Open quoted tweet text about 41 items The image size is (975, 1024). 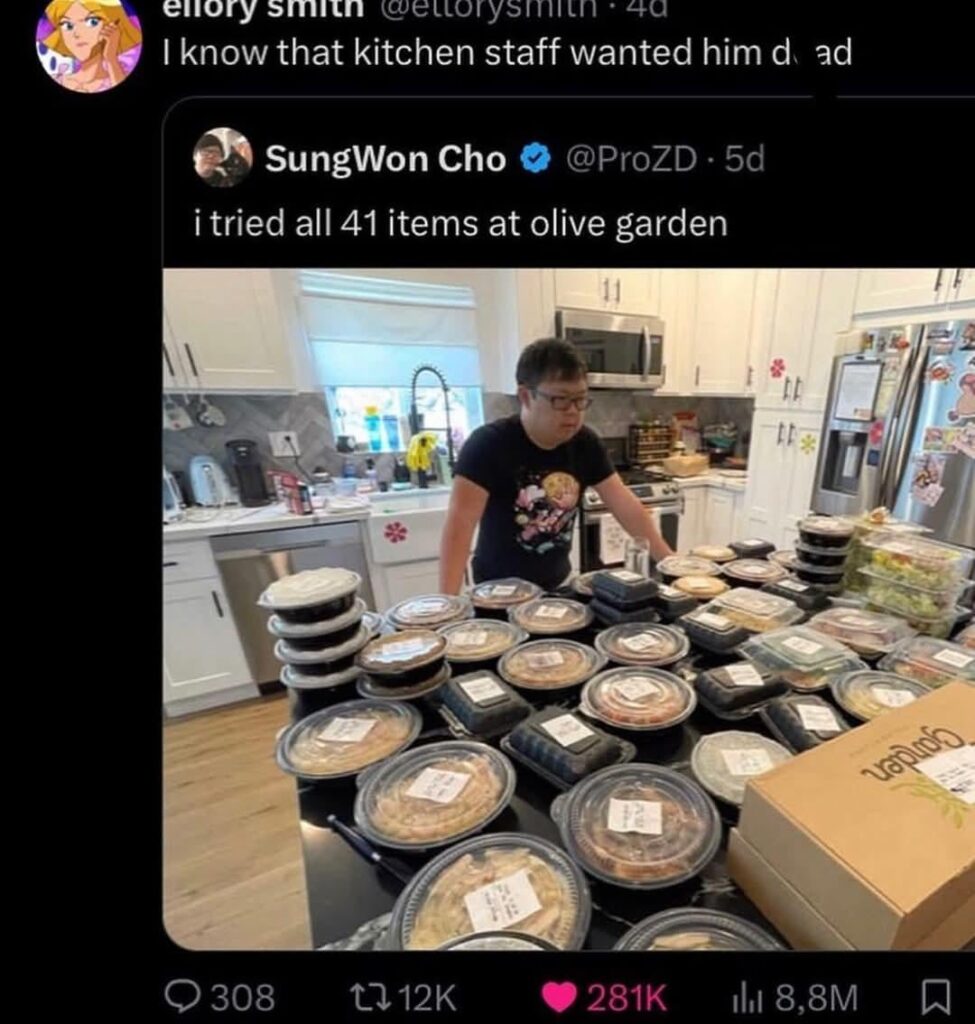point(461,224)
